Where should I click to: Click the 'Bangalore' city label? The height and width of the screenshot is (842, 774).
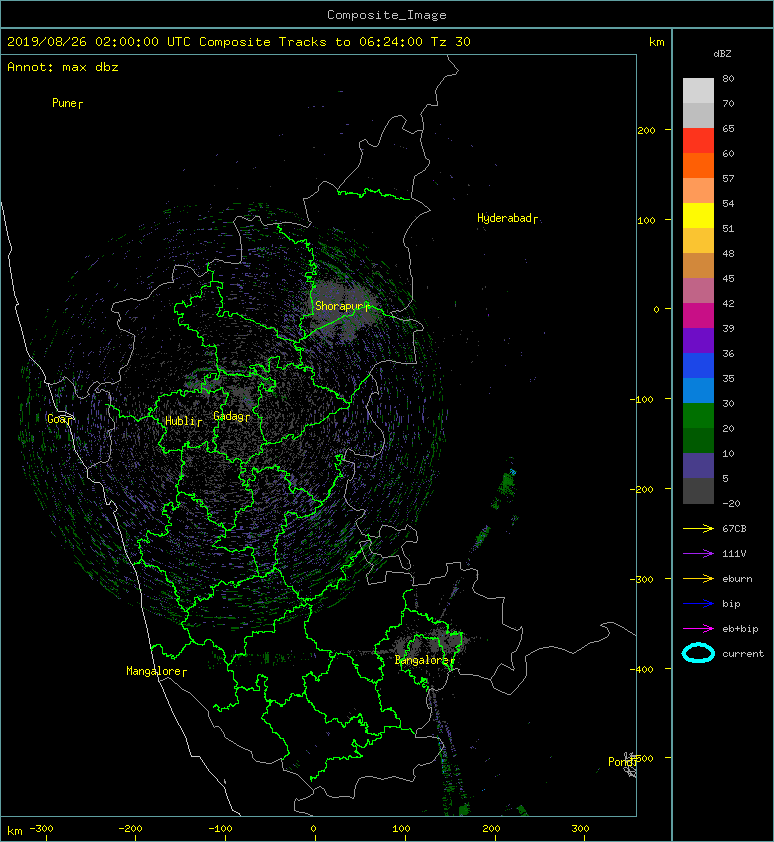(422, 660)
